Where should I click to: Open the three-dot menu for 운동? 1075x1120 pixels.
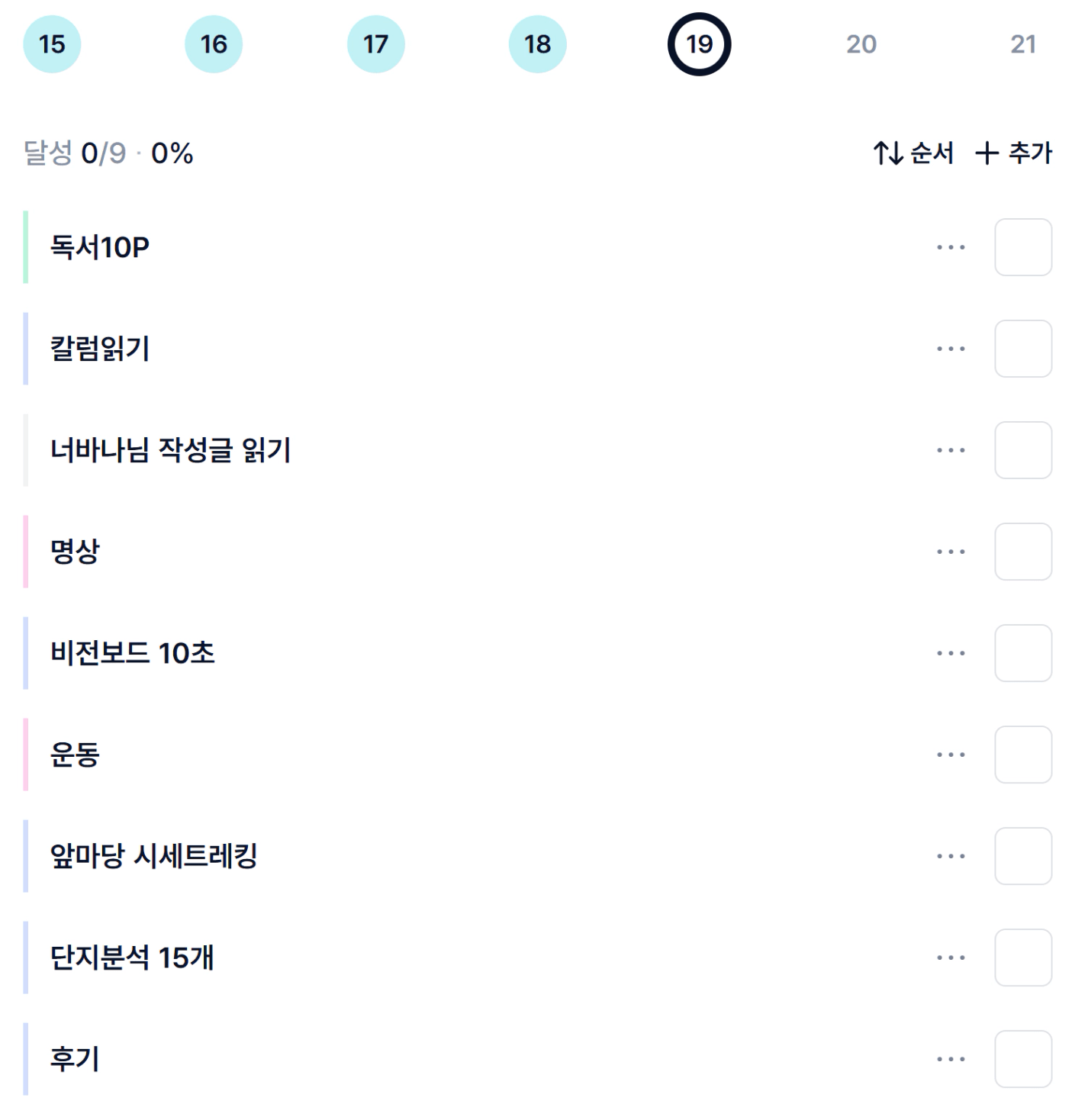coord(951,755)
